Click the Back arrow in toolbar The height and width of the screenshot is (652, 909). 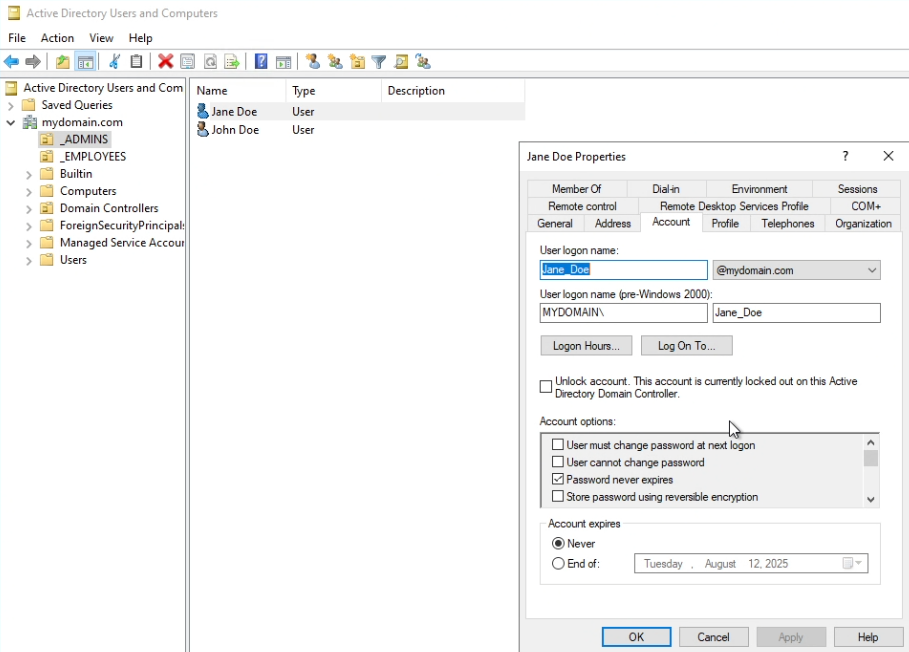coord(11,61)
